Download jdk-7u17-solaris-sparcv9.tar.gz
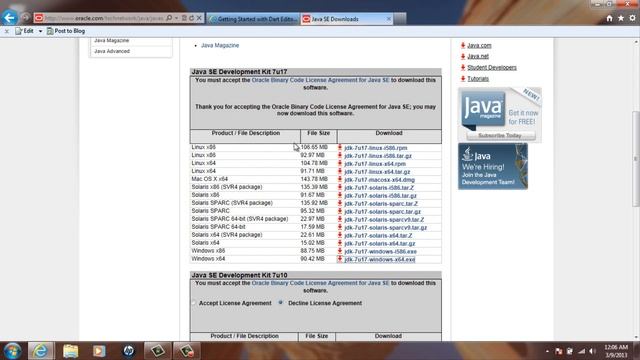The height and width of the screenshot is (360, 640). click(x=386, y=227)
